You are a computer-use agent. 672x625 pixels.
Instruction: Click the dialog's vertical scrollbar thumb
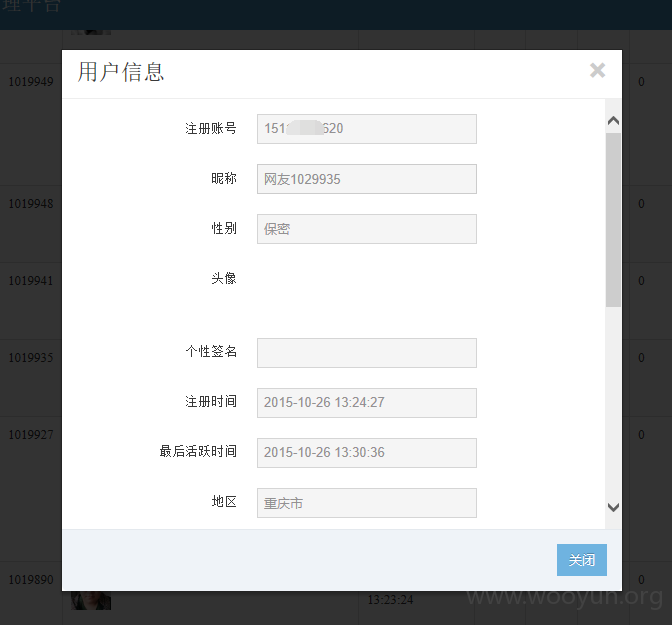tap(613, 220)
